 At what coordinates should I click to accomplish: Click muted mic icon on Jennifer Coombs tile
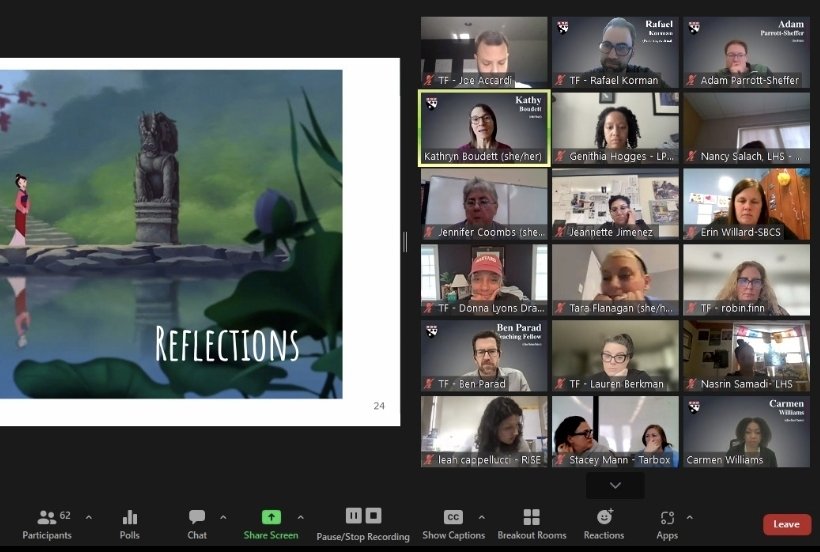pos(429,232)
